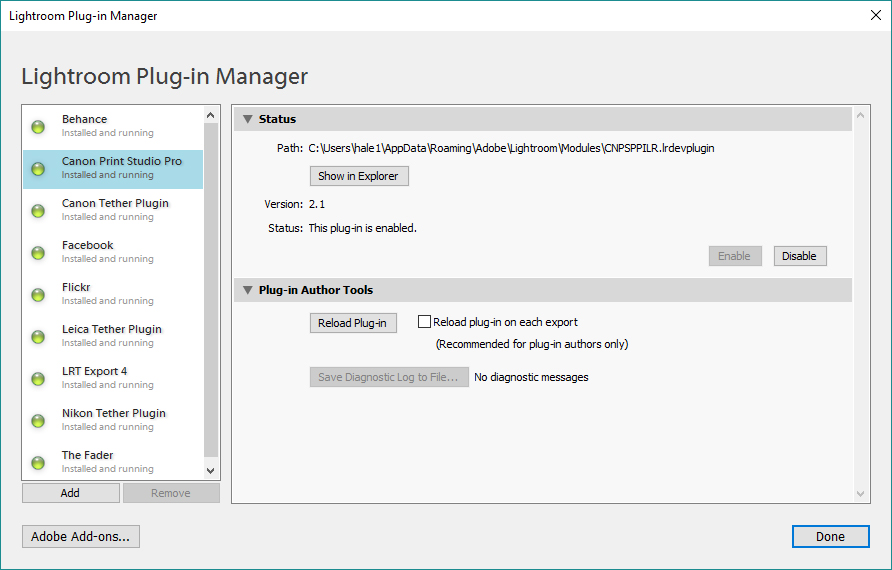
Task: Enable Reload plug-in on each export checkbox
Action: tap(424, 322)
